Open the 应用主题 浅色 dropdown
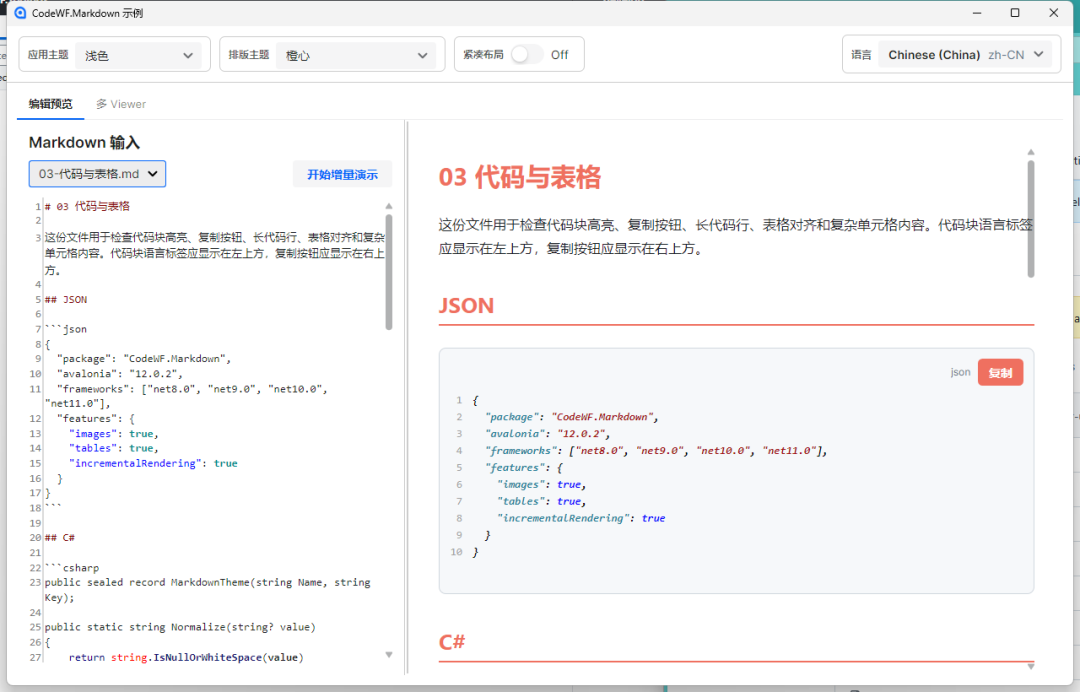1080x692 pixels. click(x=138, y=55)
